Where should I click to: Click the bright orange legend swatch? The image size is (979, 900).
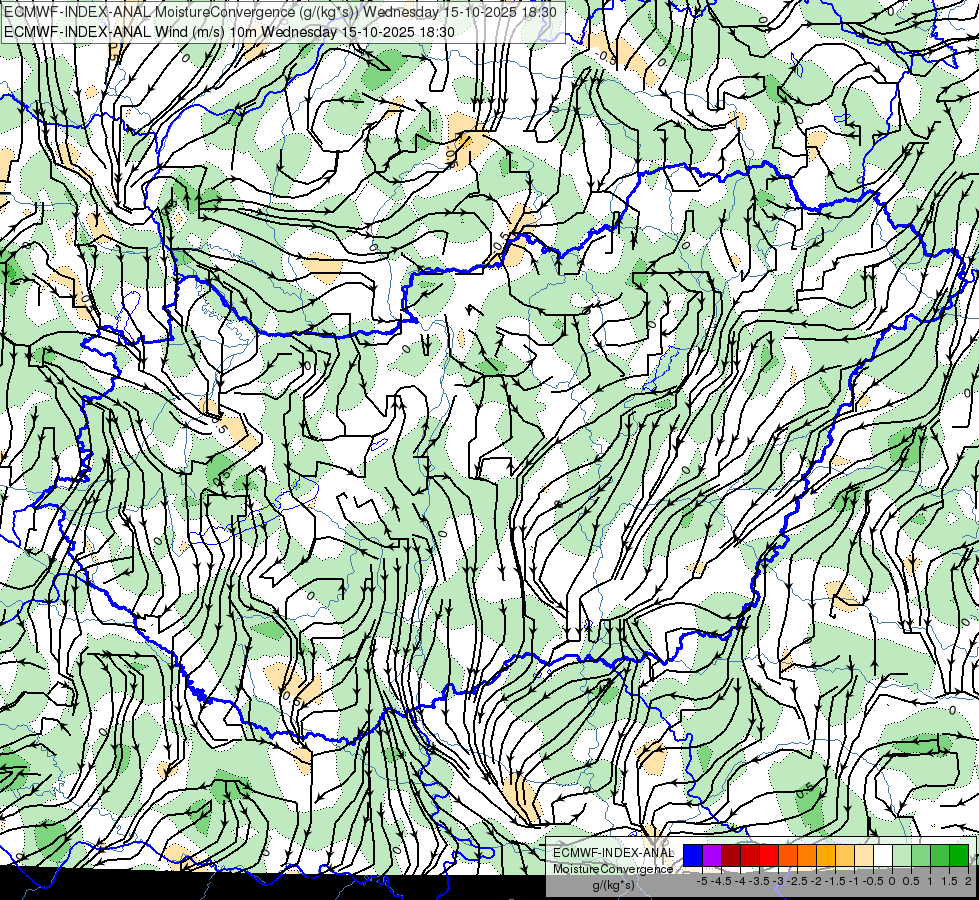[807, 855]
